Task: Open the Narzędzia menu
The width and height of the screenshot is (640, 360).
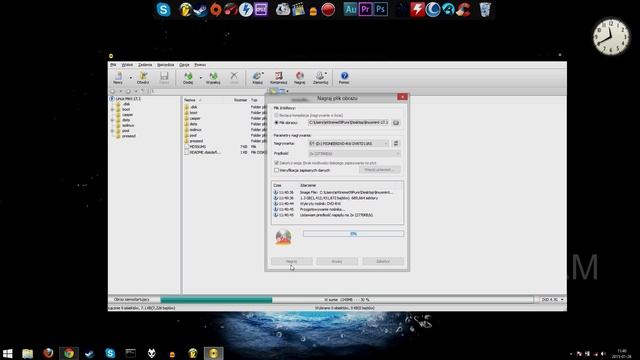Action: coord(166,65)
